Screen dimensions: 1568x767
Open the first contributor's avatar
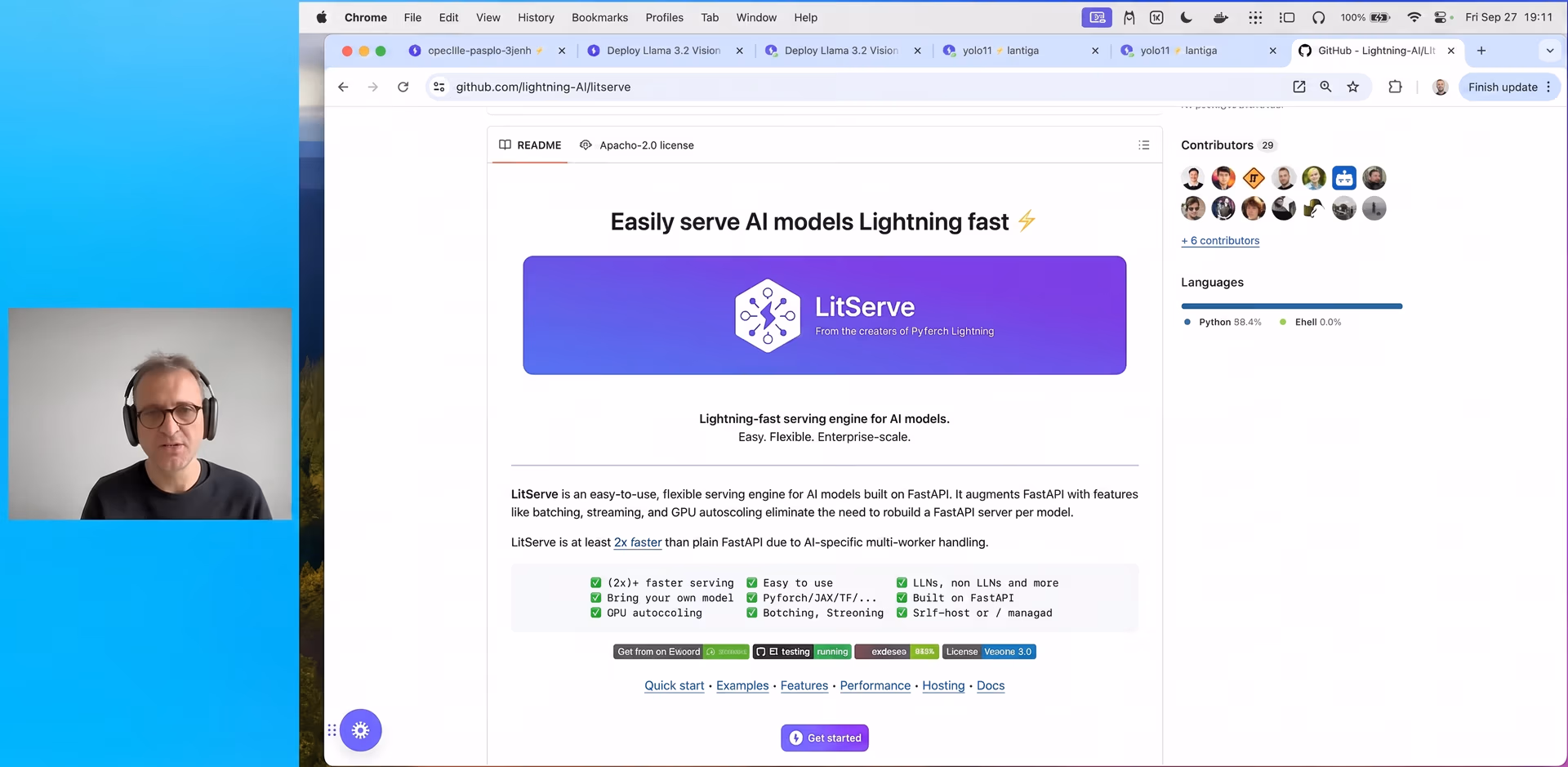pyautogui.click(x=1193, y=178)
